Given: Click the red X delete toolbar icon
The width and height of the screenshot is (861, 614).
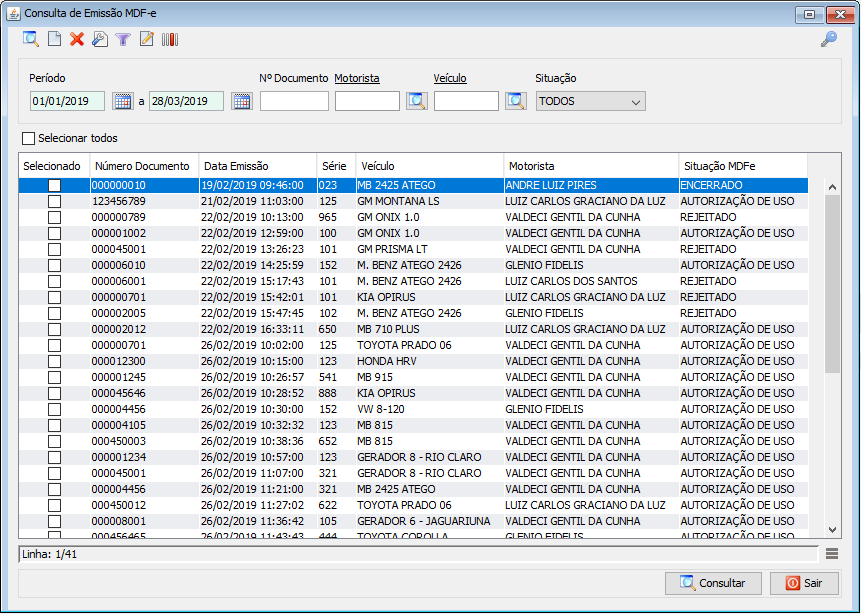Looking at the screenshot, I should (x=77, y=39).
